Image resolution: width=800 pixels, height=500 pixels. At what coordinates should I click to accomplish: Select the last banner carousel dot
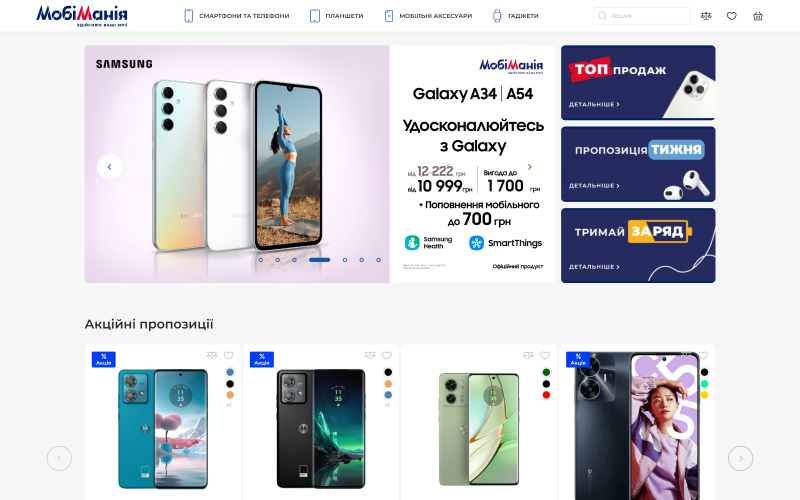click(x=379, y=260)
